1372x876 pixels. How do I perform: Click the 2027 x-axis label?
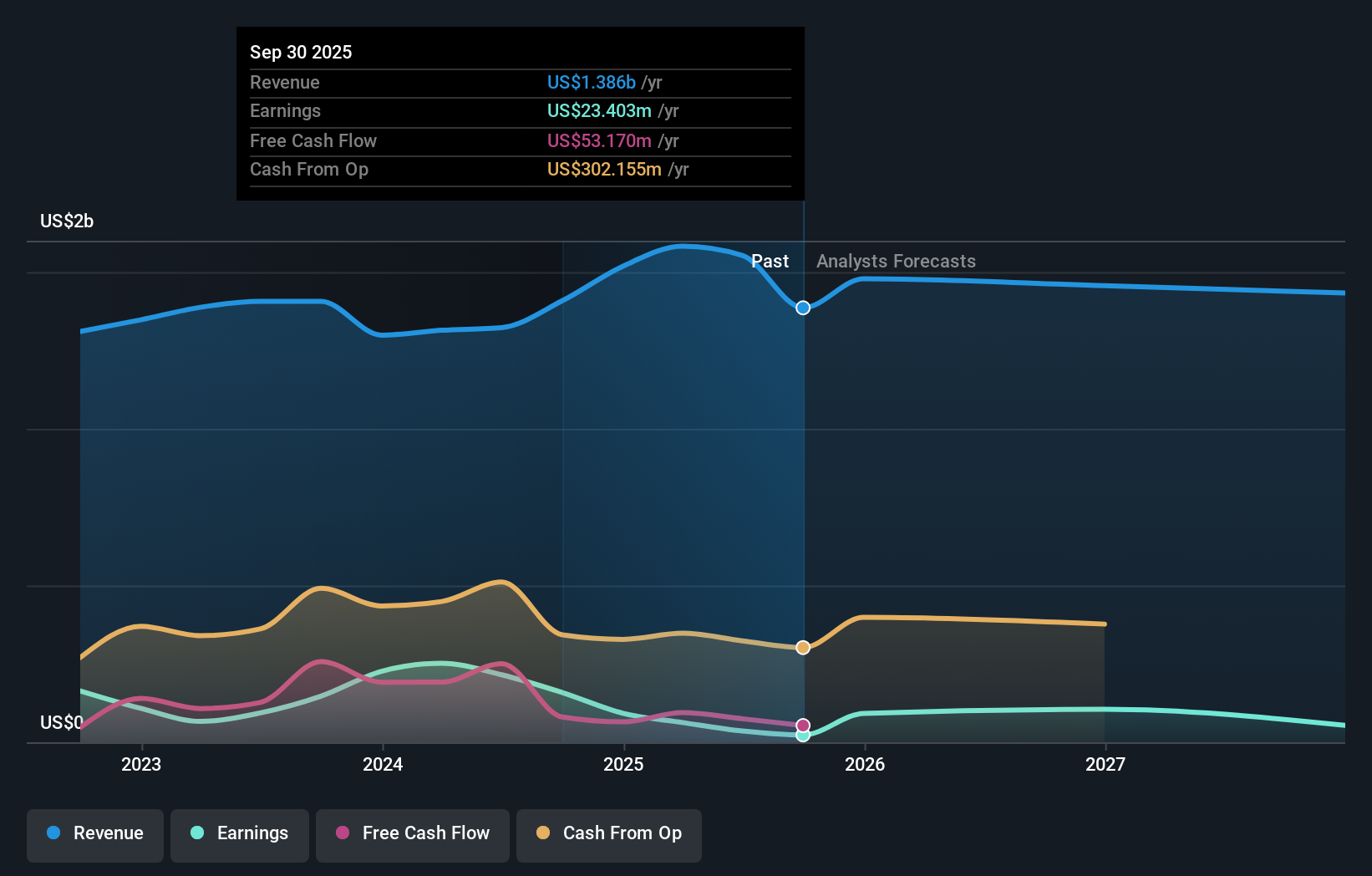(x=1105, y=764)
